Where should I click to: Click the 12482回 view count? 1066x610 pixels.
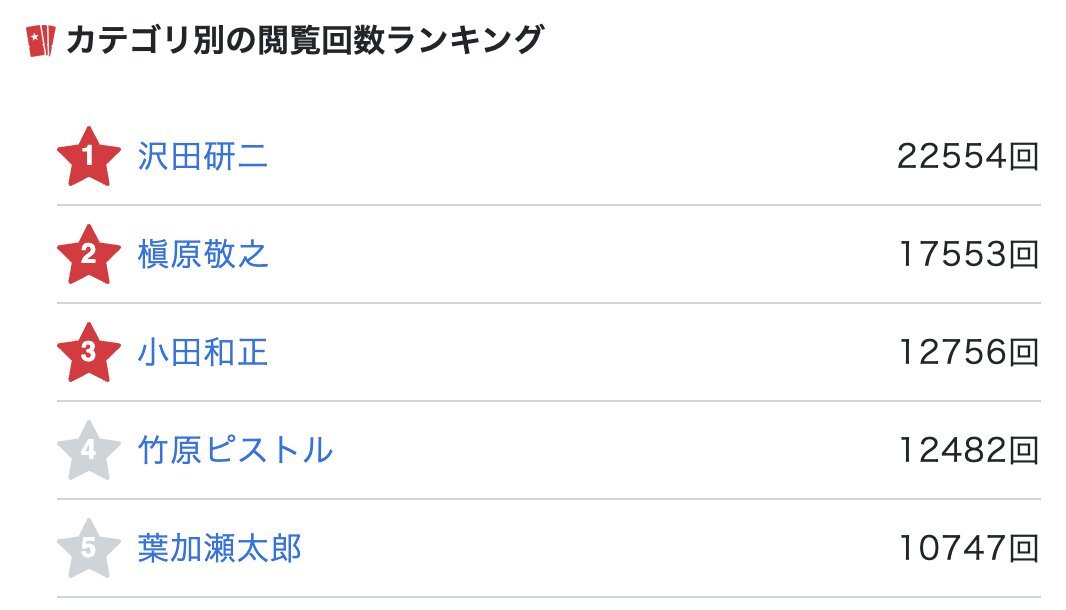(x=968, y=450)
